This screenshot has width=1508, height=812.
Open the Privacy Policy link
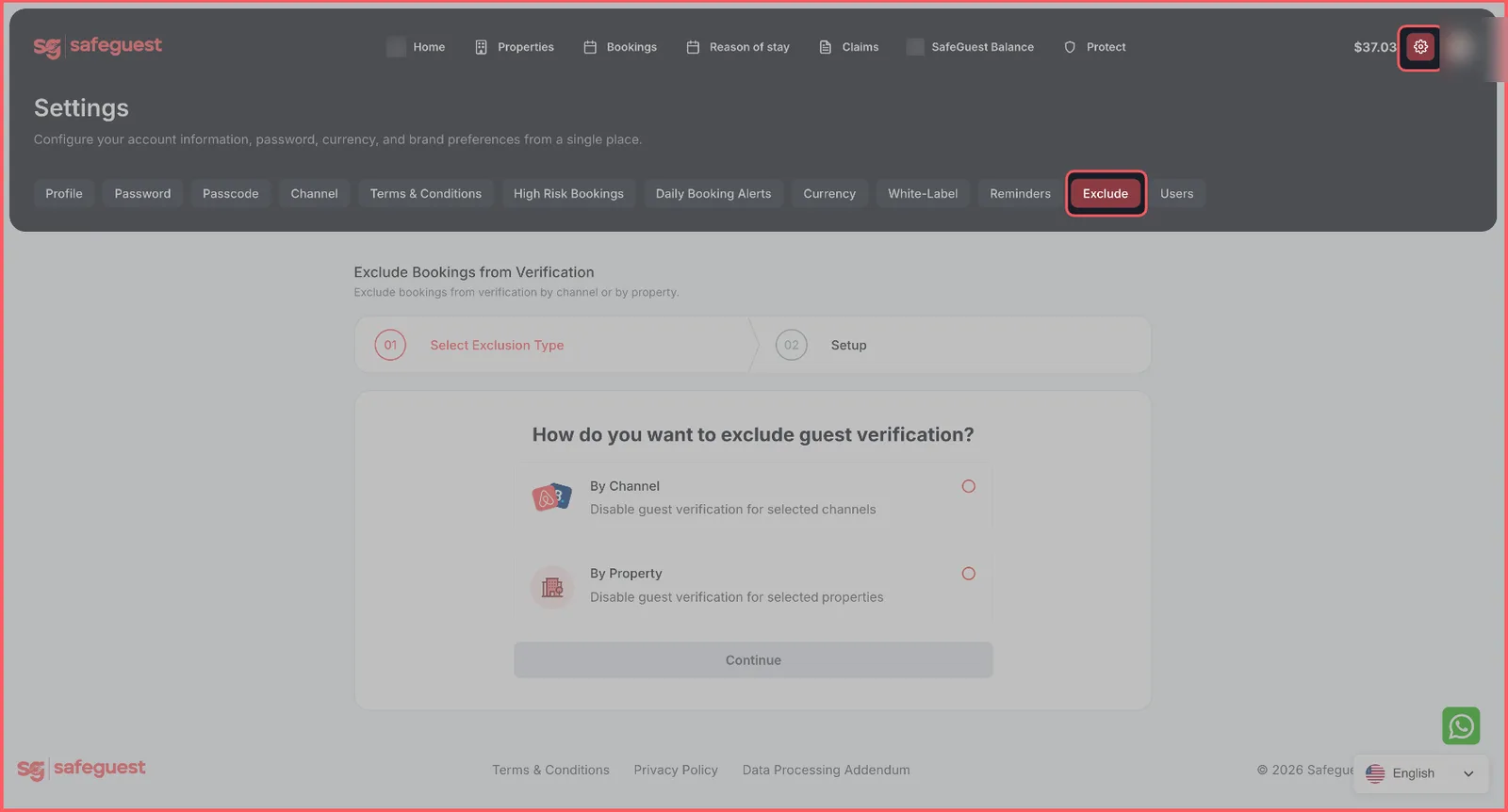[676, 770]
